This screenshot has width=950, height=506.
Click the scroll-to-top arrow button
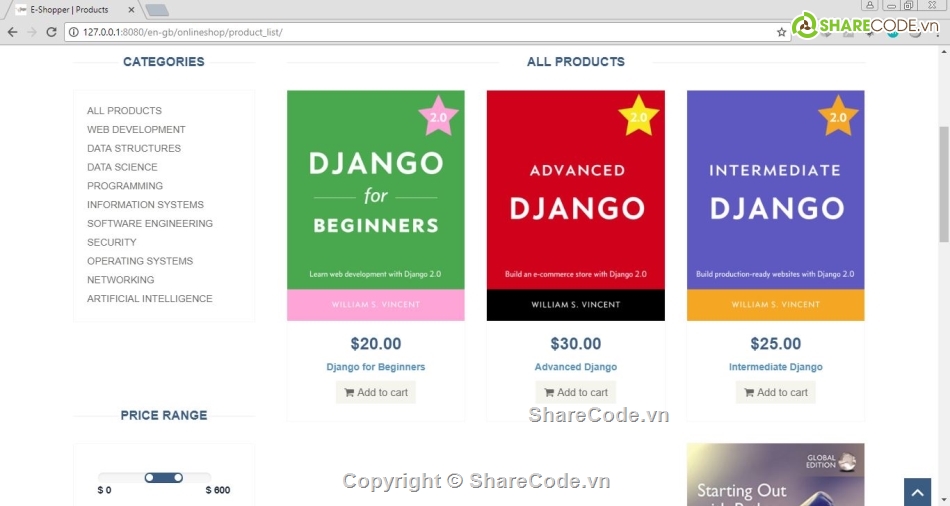click(x=917, y=492)
